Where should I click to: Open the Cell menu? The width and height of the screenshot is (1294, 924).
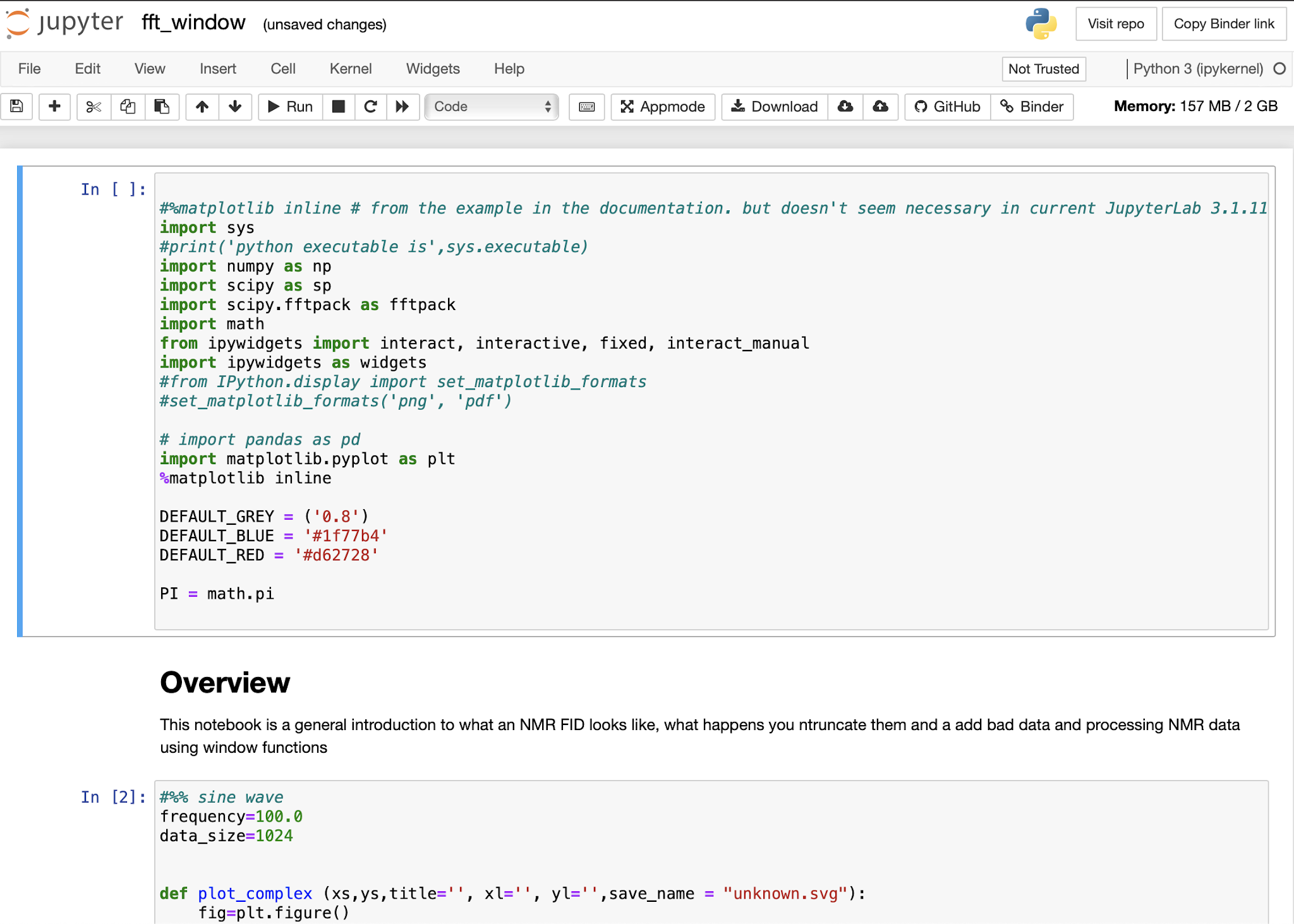tap(282, 69)
